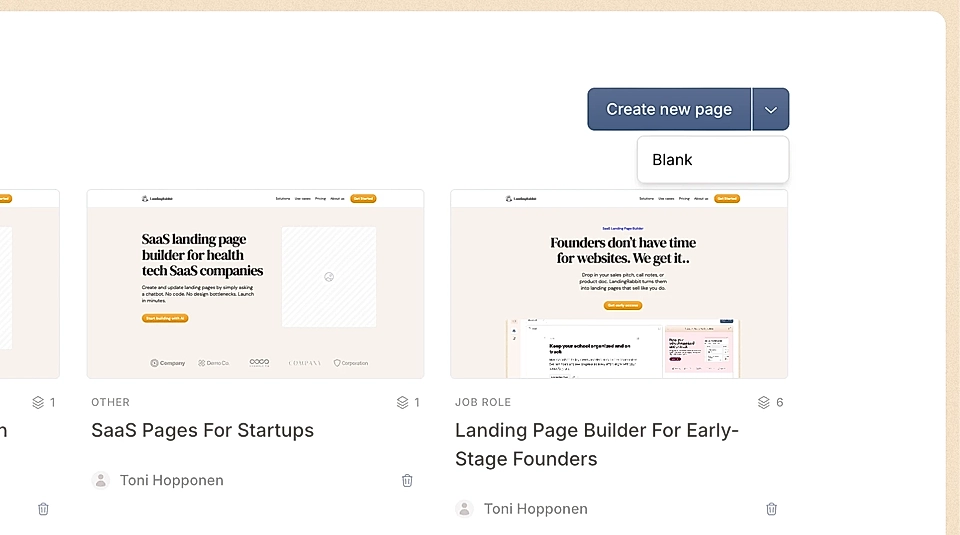Click author avatar on SaaS Pages For Startups card
The height and width of the screenshot is (535, 960).
click(x=100, y=480)
